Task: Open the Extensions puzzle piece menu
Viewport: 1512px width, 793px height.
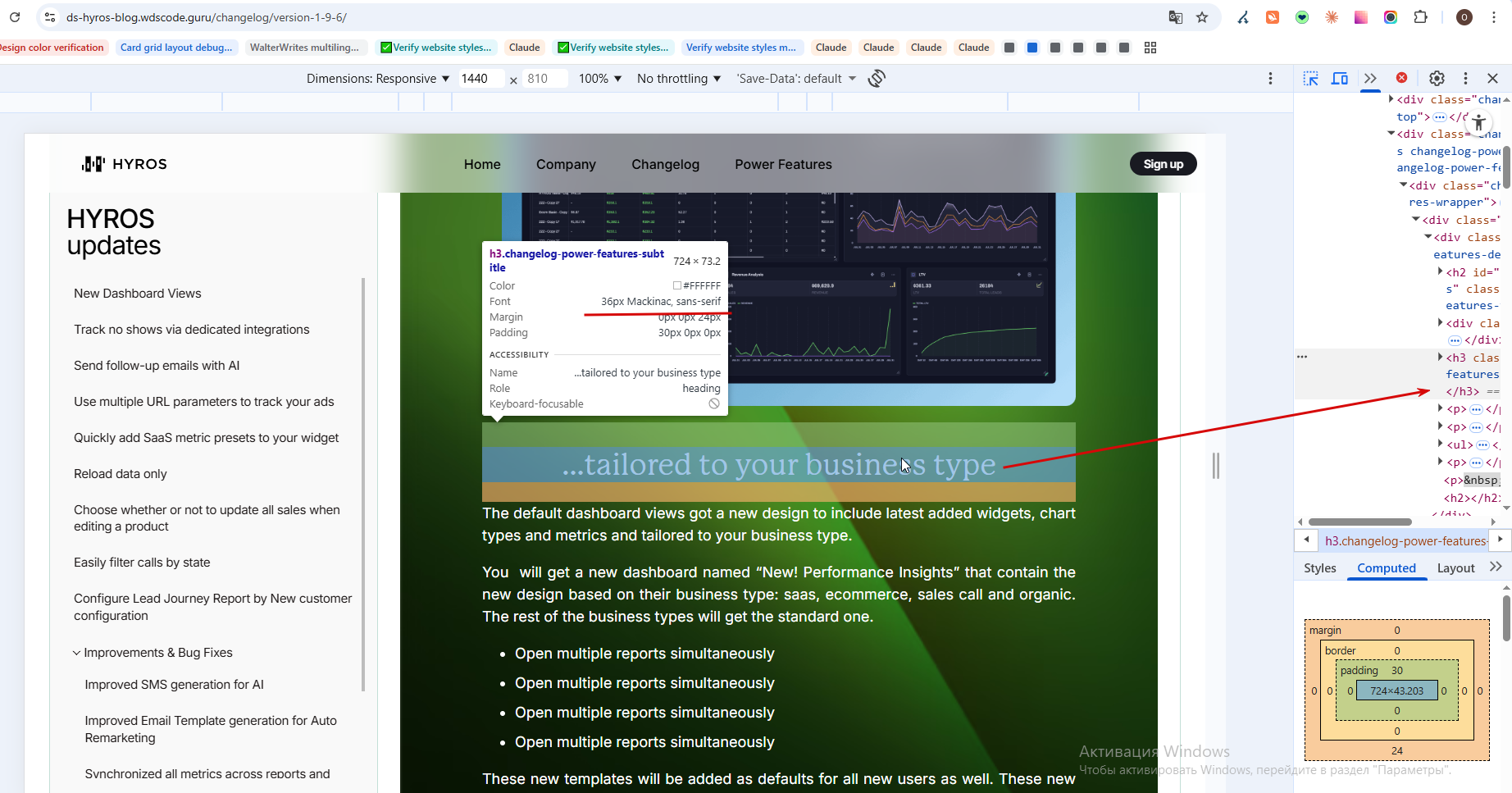Action: click(1421, 17)
